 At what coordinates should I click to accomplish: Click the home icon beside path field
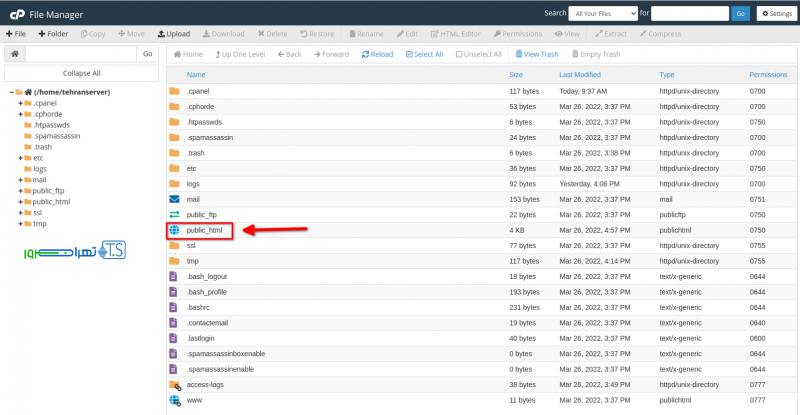(15, 54)
